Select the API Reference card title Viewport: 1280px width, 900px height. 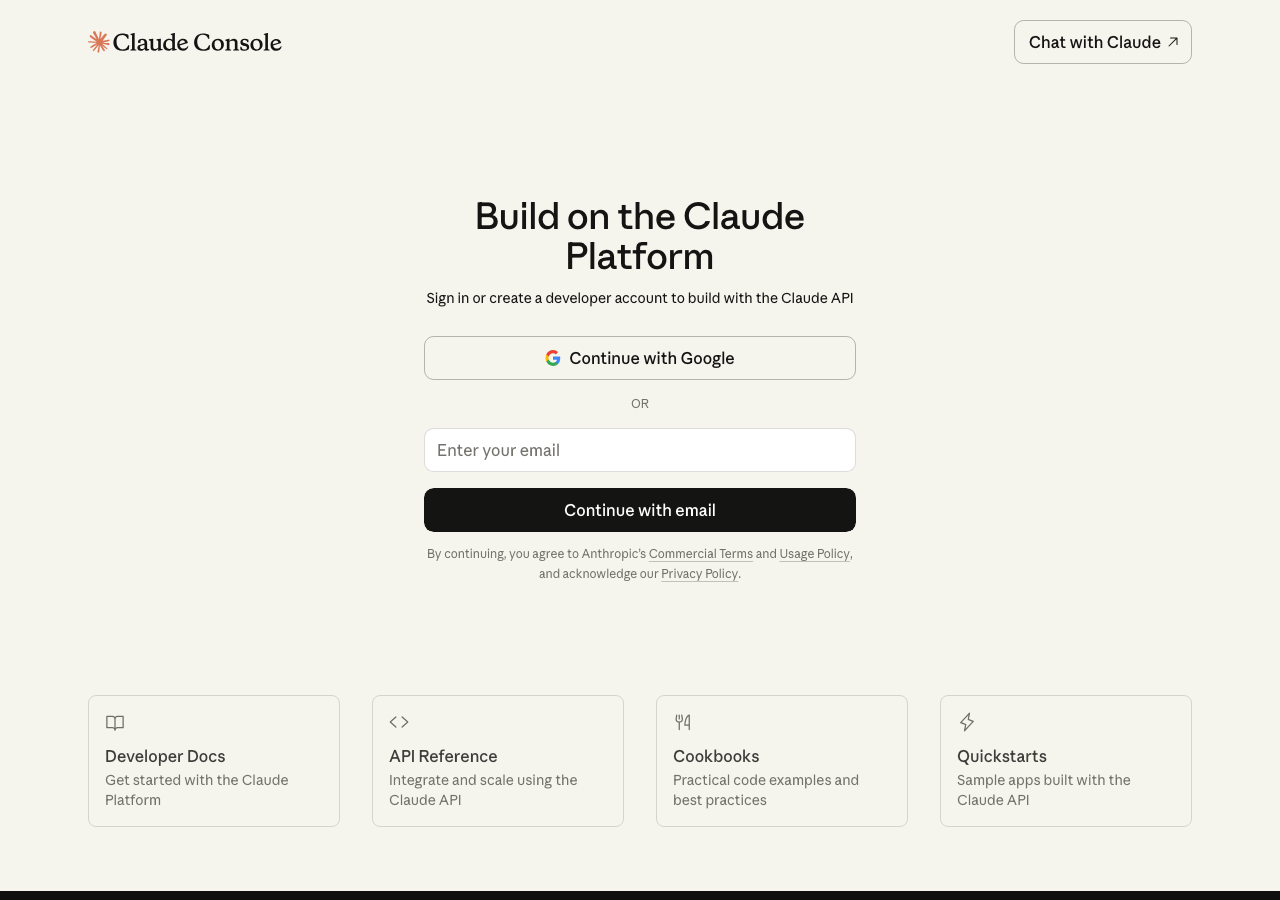point(443,756)
